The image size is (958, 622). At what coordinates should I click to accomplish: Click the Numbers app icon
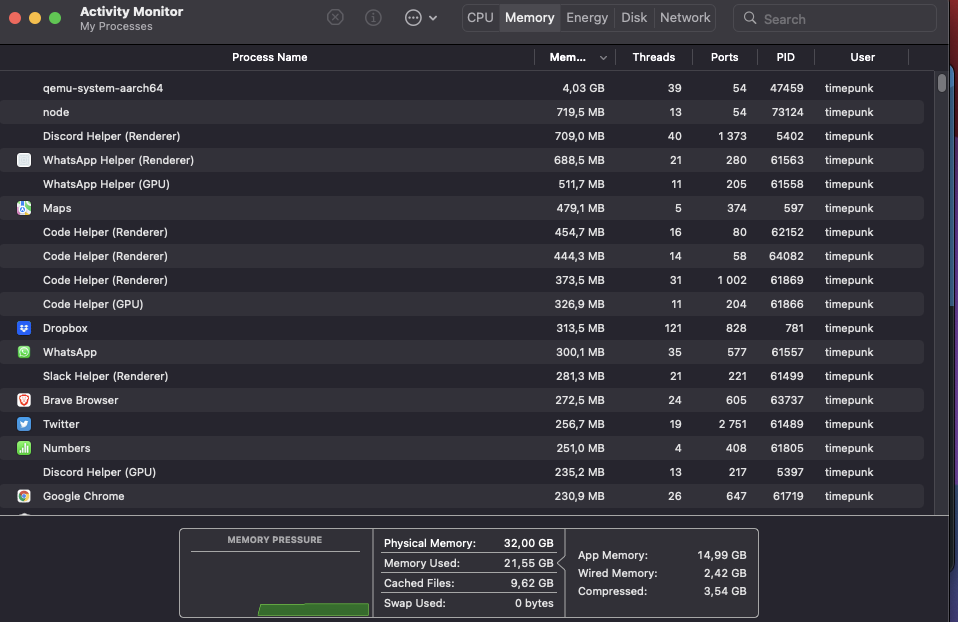click(24, 448)
